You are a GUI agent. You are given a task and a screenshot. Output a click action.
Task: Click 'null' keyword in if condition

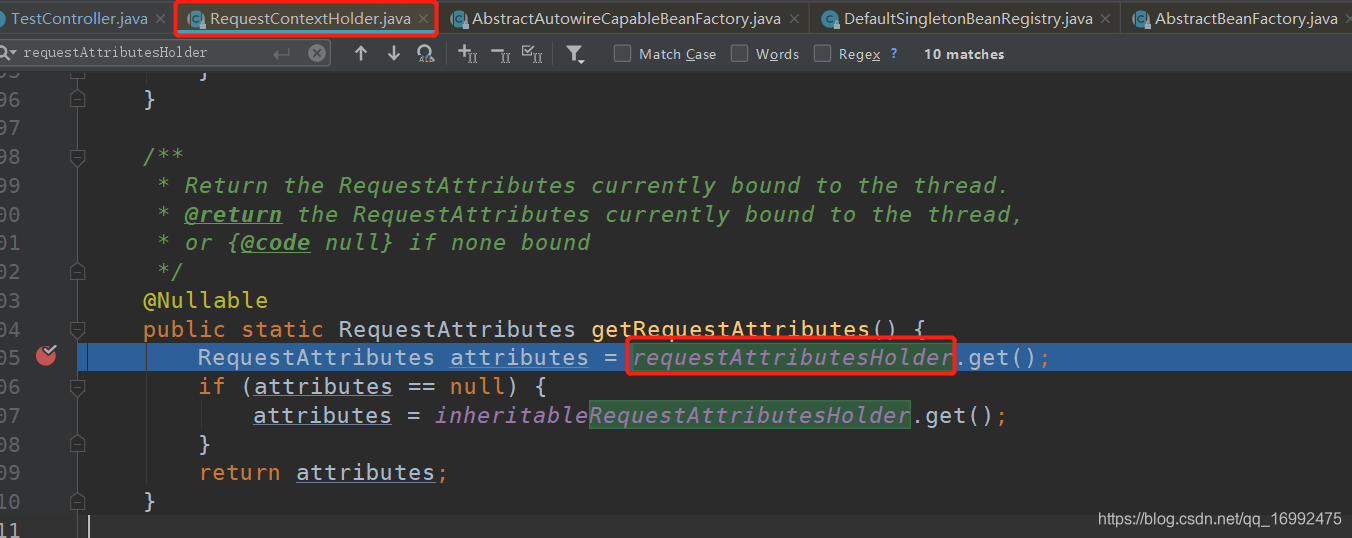click(x=477, y=386)
